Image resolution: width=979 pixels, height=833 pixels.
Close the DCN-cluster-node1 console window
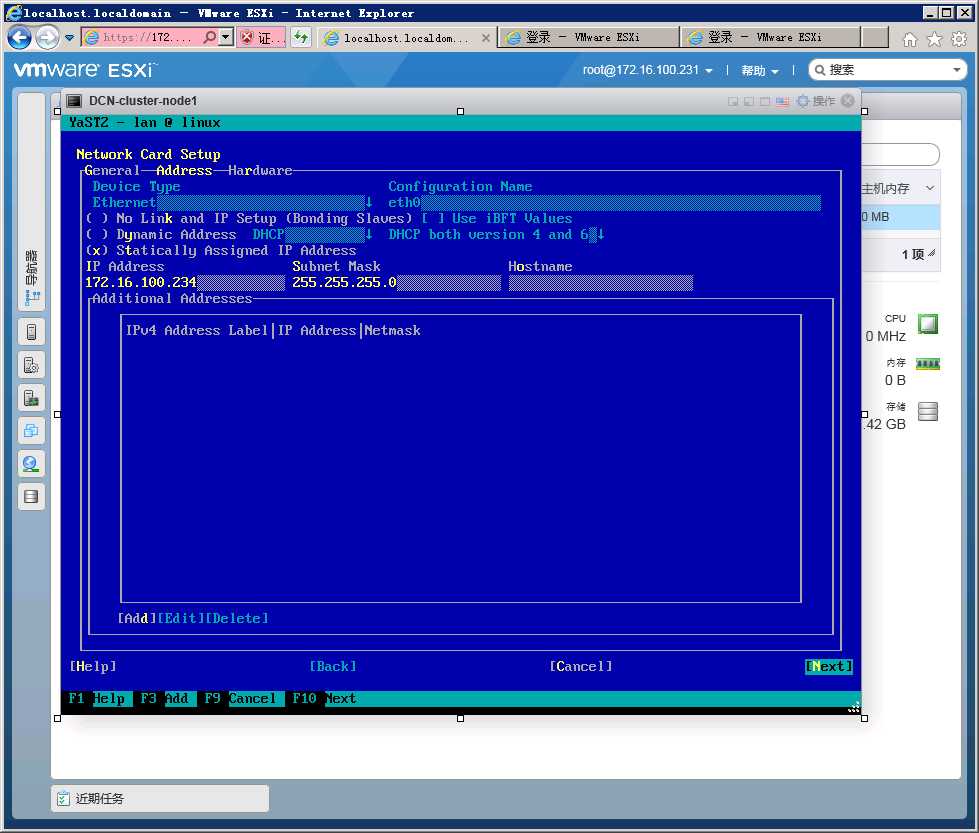tap(847, 101)
